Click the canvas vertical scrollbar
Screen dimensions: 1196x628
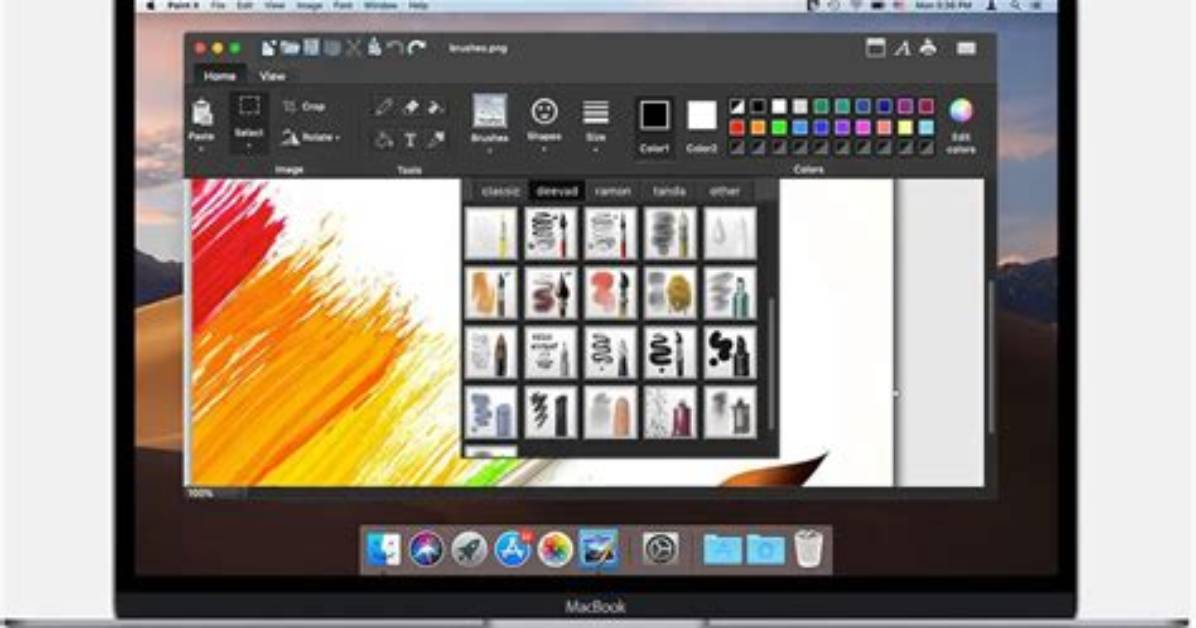[992, 357]
